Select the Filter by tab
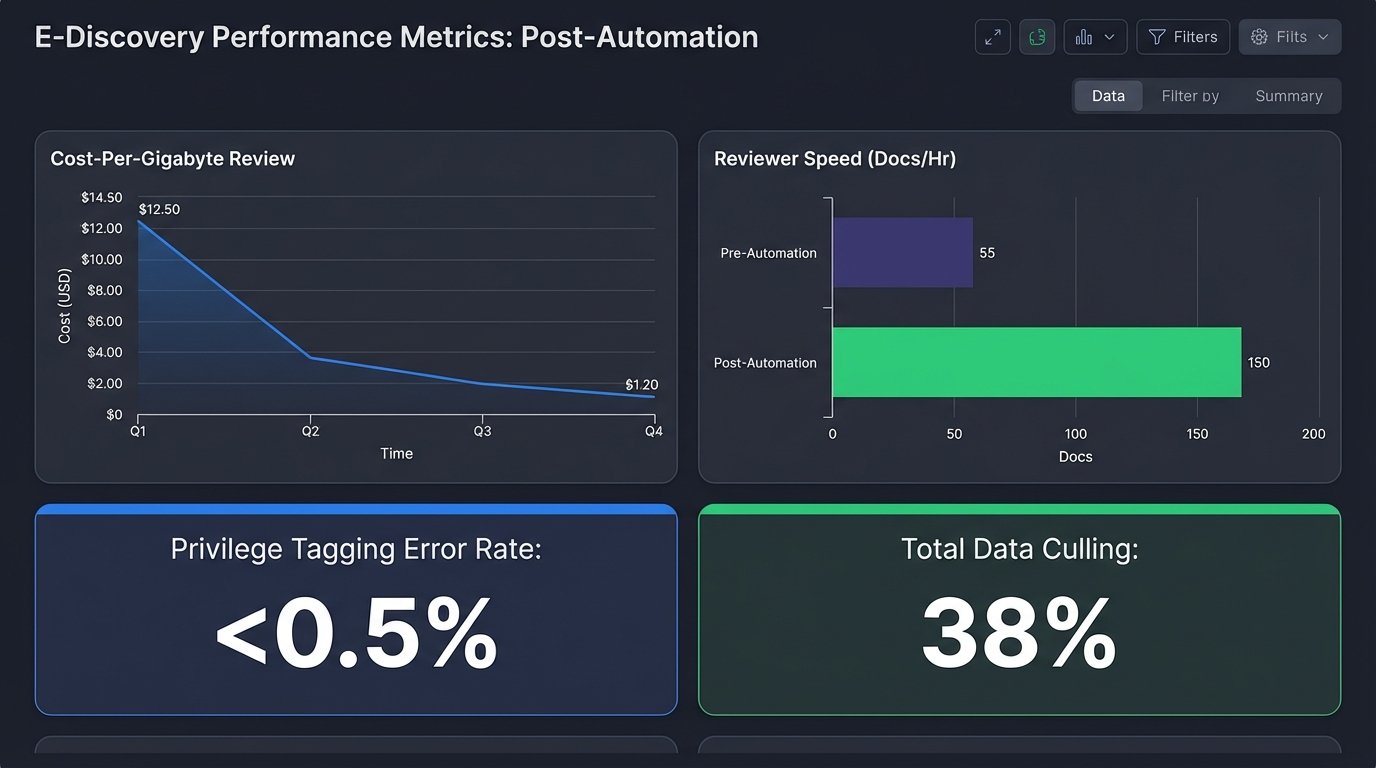 [x=1190, y=95]
